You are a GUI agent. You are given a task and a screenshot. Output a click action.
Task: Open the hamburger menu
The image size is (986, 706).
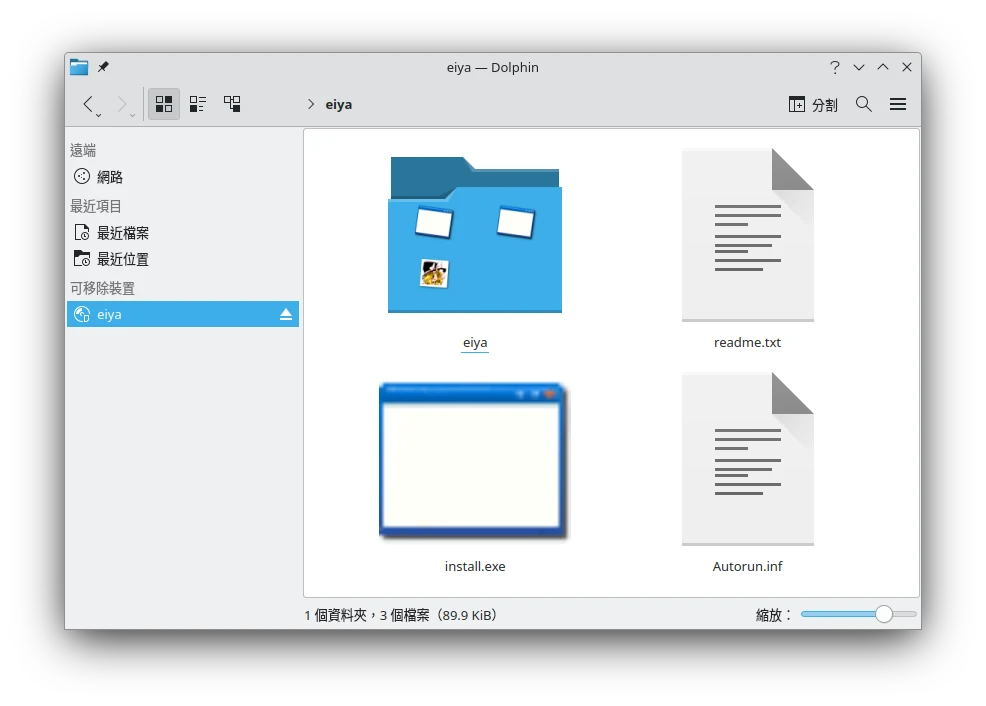[x=898, y=104]
